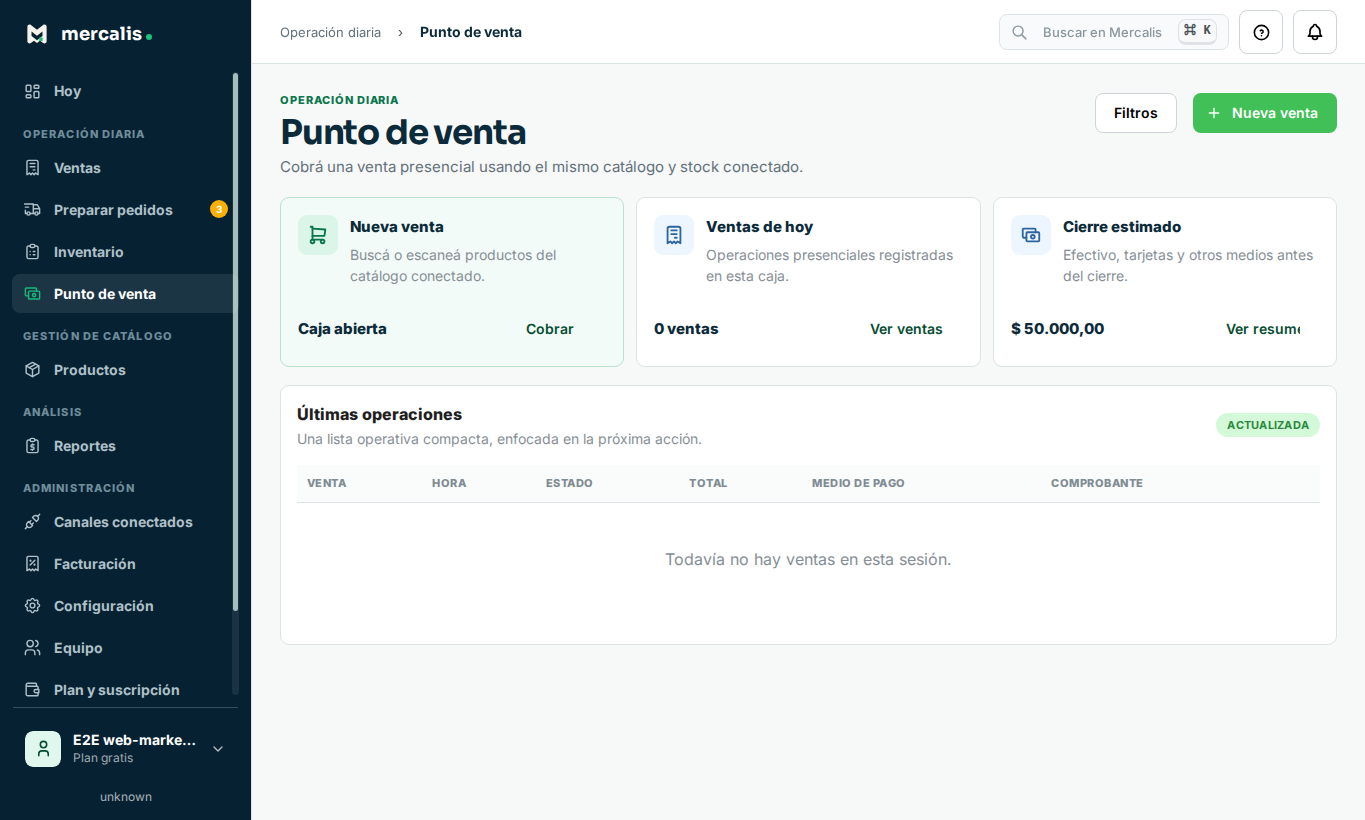Viewport: 1365px width, 820px height.
Task: Click the Preparar pedidos badge showing 3
Action: (x=219, y=209)
